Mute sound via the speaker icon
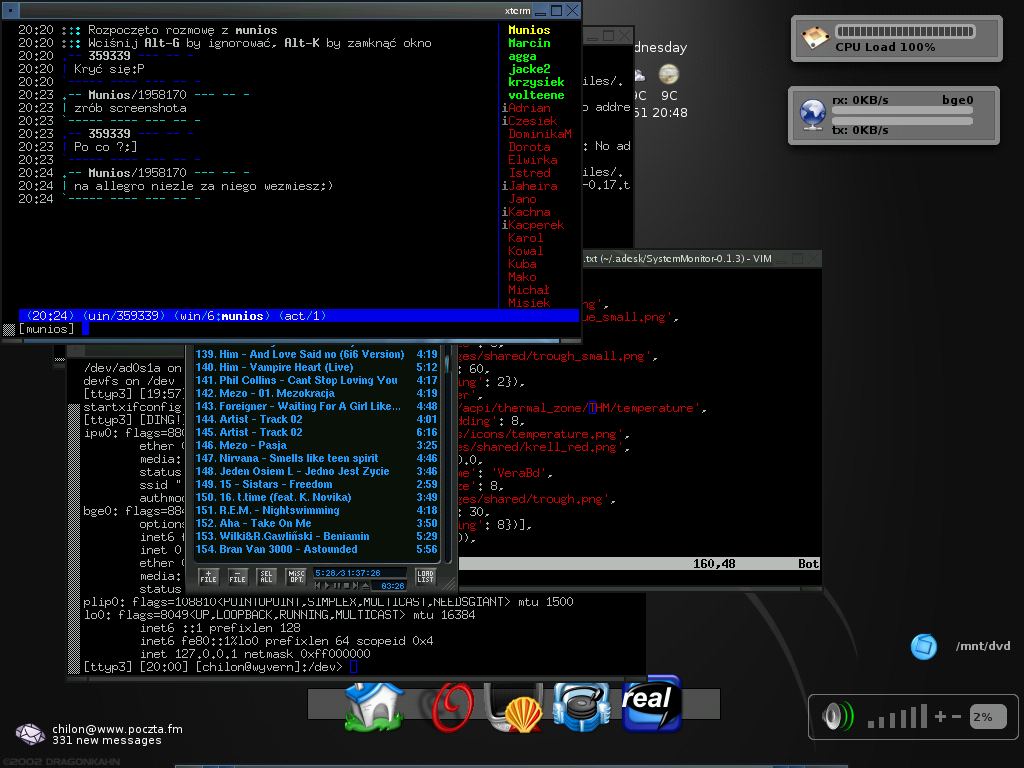 [837, 717]
